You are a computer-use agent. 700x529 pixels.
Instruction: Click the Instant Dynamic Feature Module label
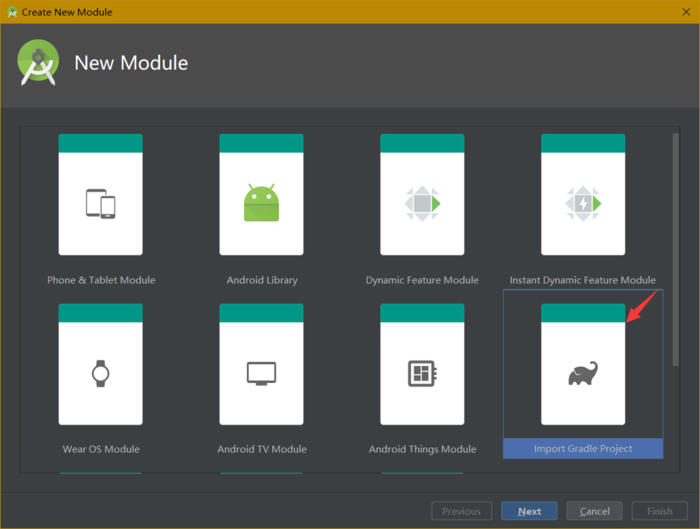pyautogui.click(x=583, y=280)
